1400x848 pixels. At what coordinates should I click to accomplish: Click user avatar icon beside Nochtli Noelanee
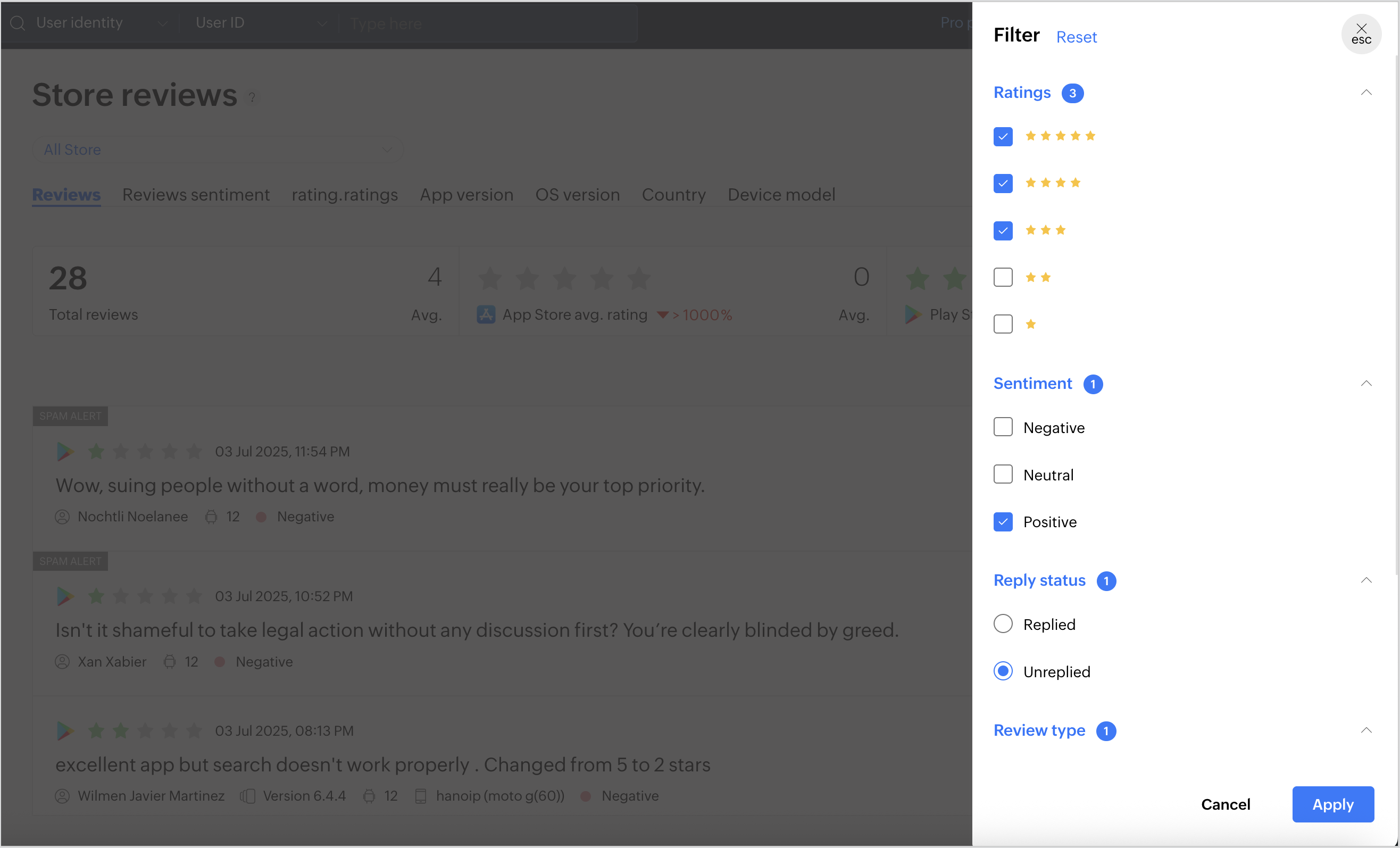62,517
